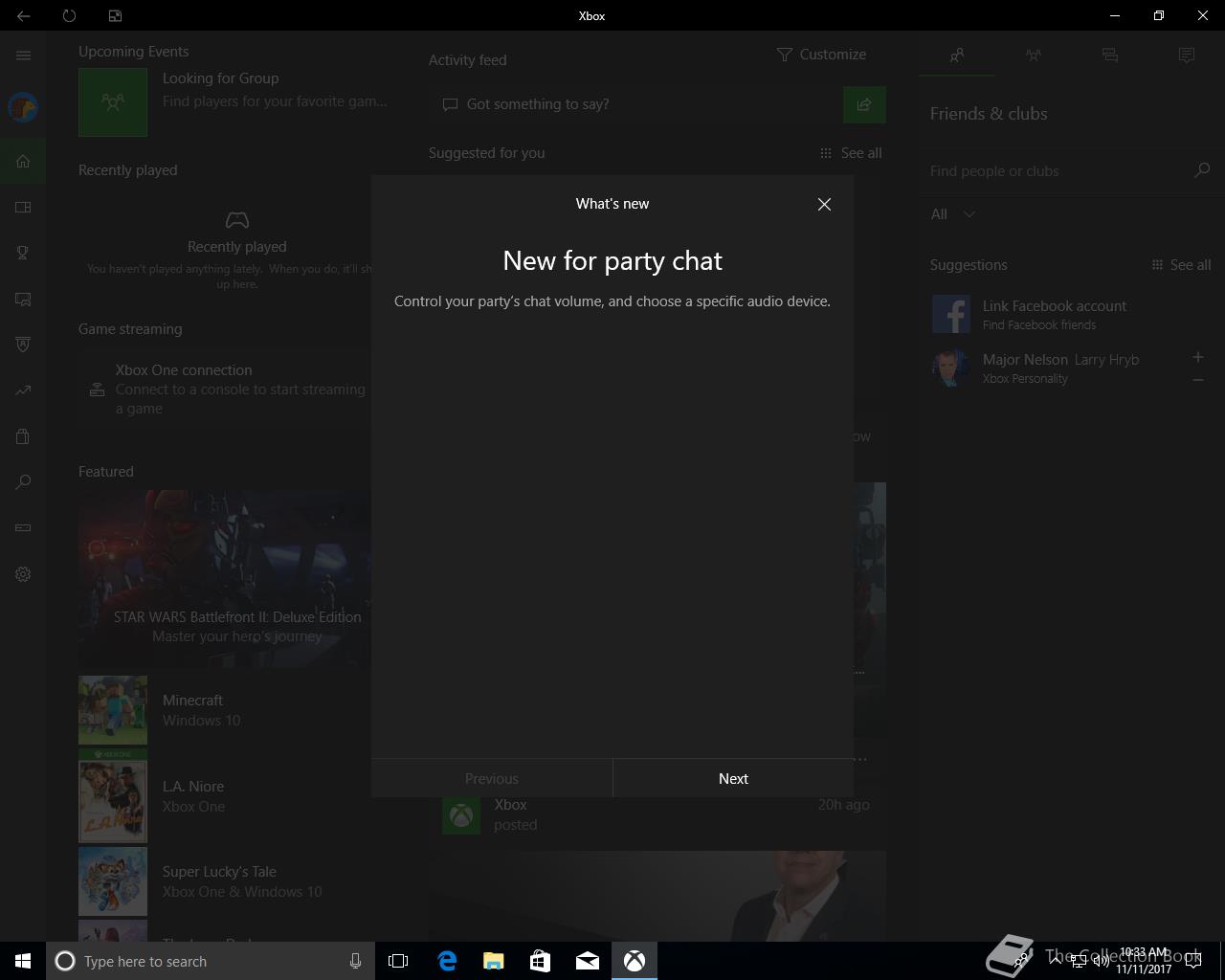Screen dimensions: 1225x980
Task: Go to Home in the sidebar
Action: pos(23,161)
